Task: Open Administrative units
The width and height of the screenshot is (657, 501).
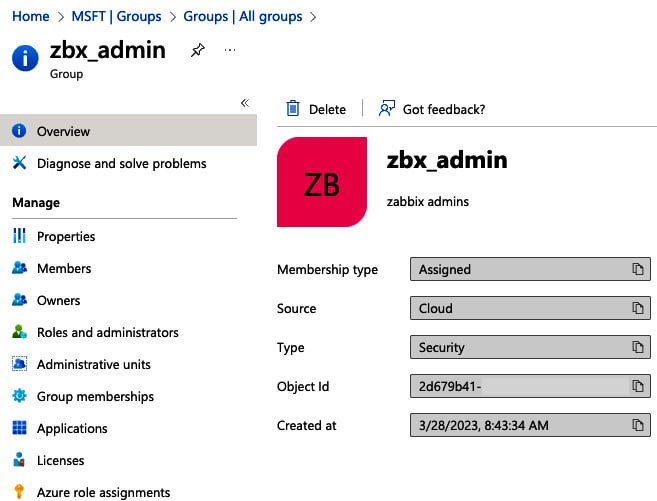Action: (x=94, y=364)
